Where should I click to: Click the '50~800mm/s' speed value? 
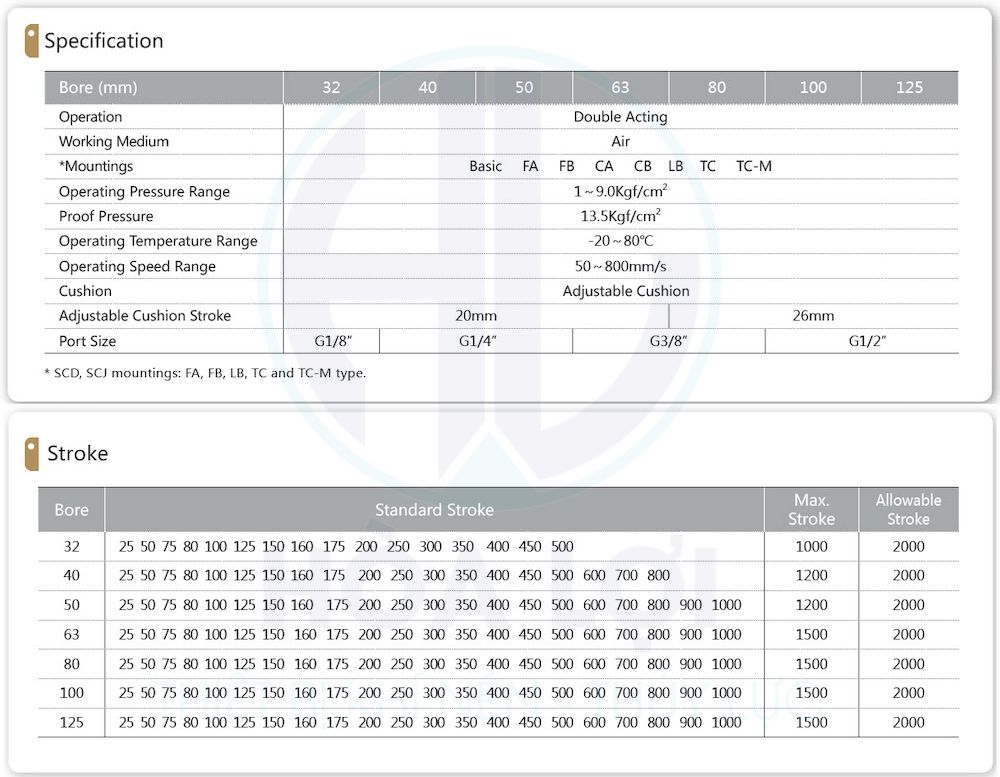[621, 267]
